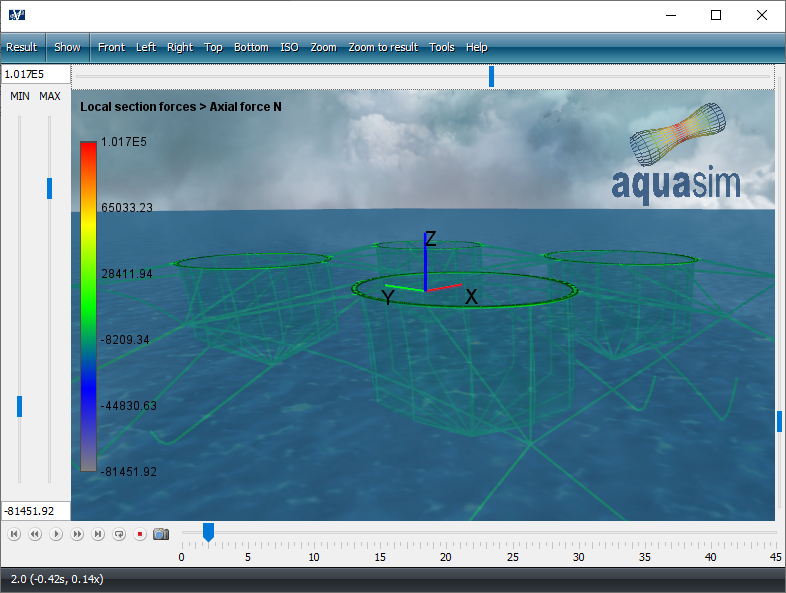This screenshot has width=786, height=593.
Task: Click the MIN vertical slider handle
Action: tap(20, 406)
